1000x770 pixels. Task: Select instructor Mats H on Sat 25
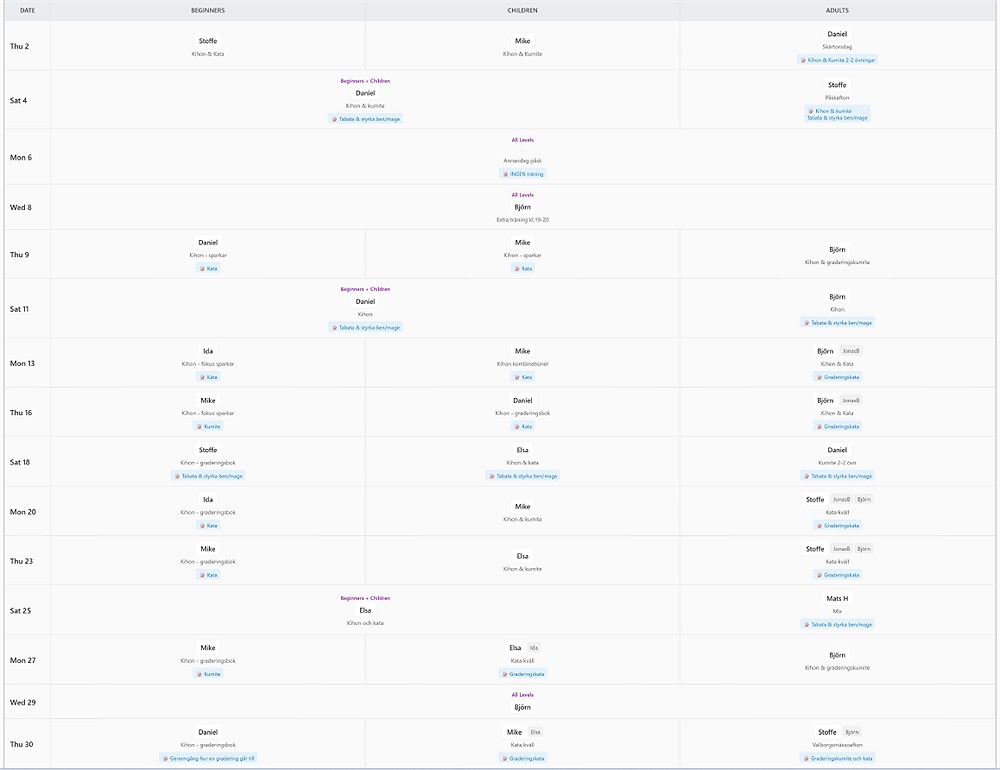pyautogui.click(x=837, y=598)
